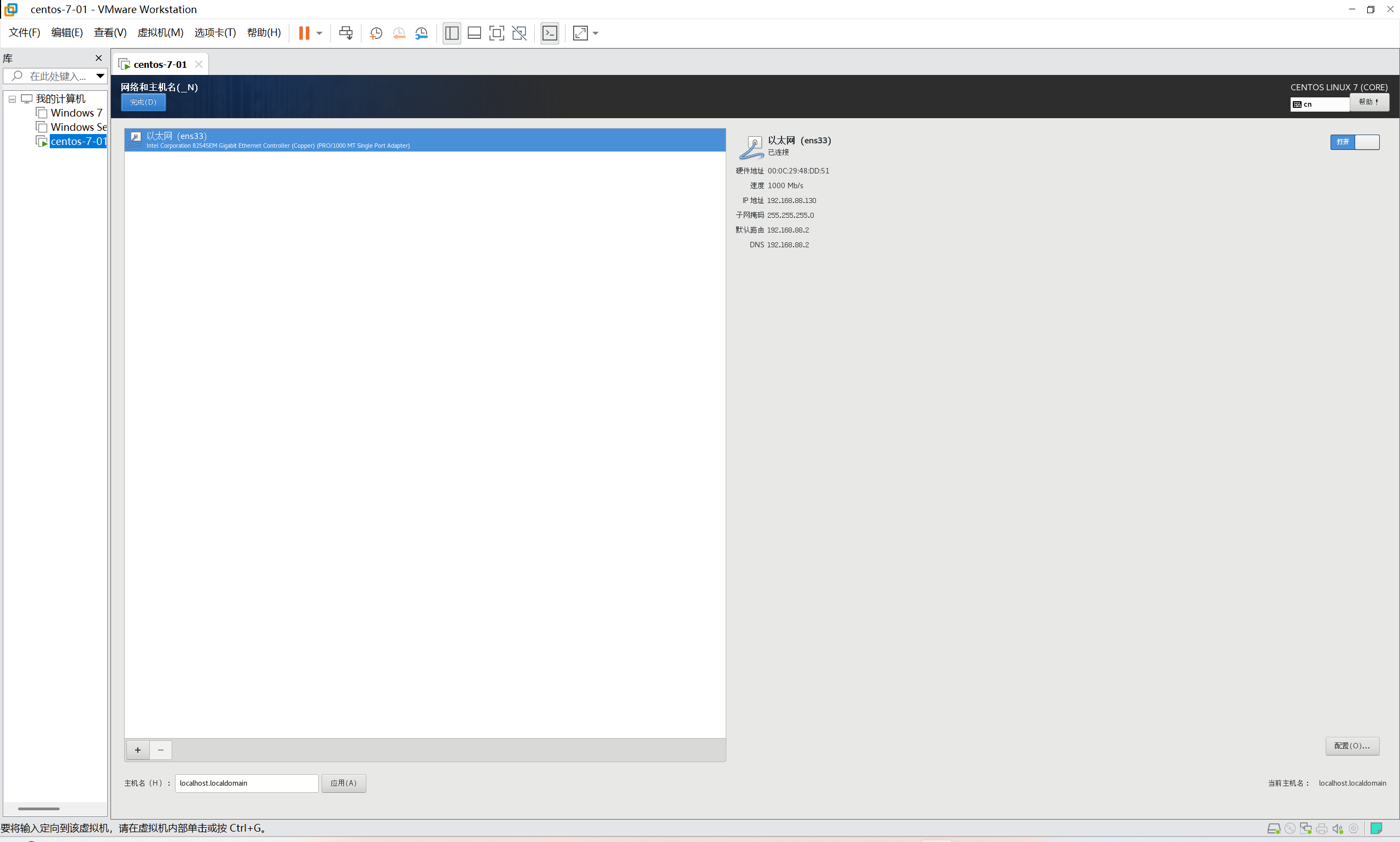Take a snapshot of the VM

tap(376, 33)
